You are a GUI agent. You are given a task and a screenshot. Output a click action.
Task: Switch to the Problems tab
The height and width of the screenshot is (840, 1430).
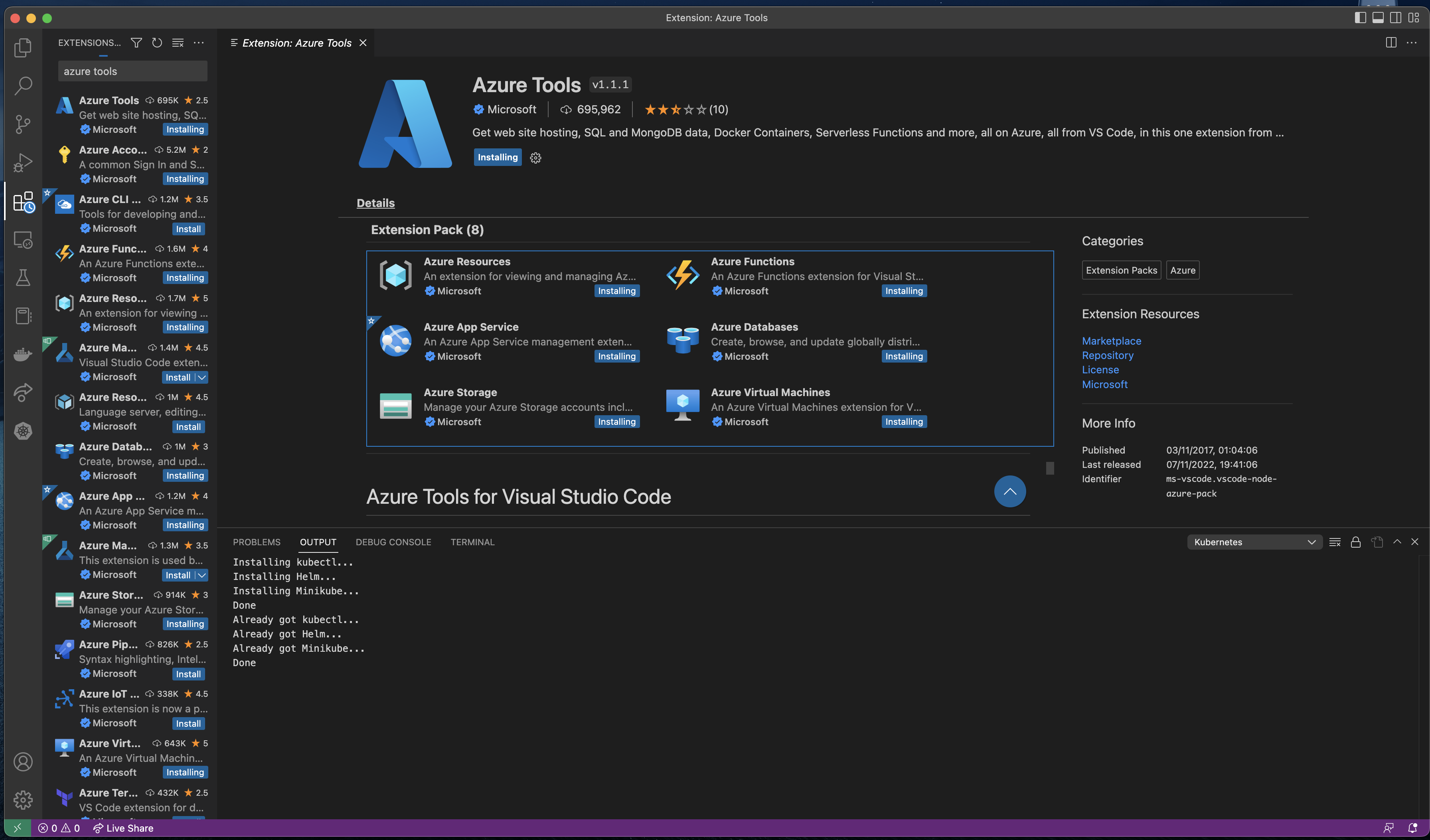(257, 542)
